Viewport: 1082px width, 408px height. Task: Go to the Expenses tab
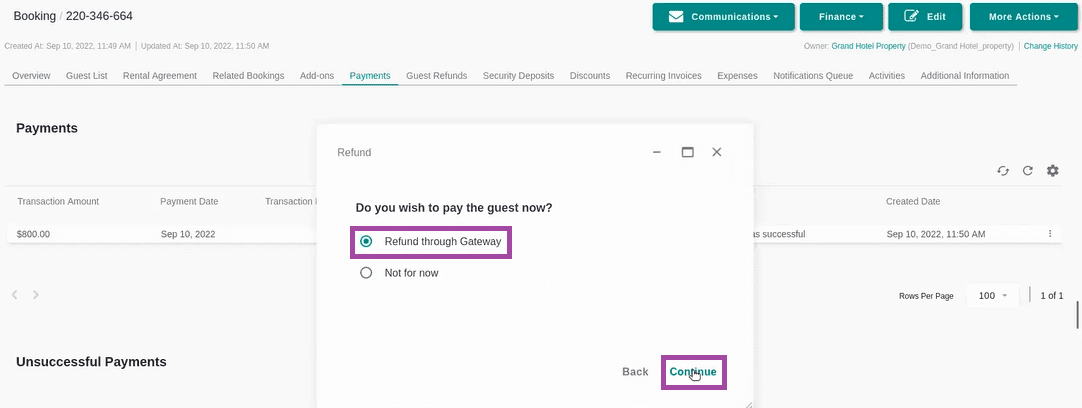click(737, 76)
